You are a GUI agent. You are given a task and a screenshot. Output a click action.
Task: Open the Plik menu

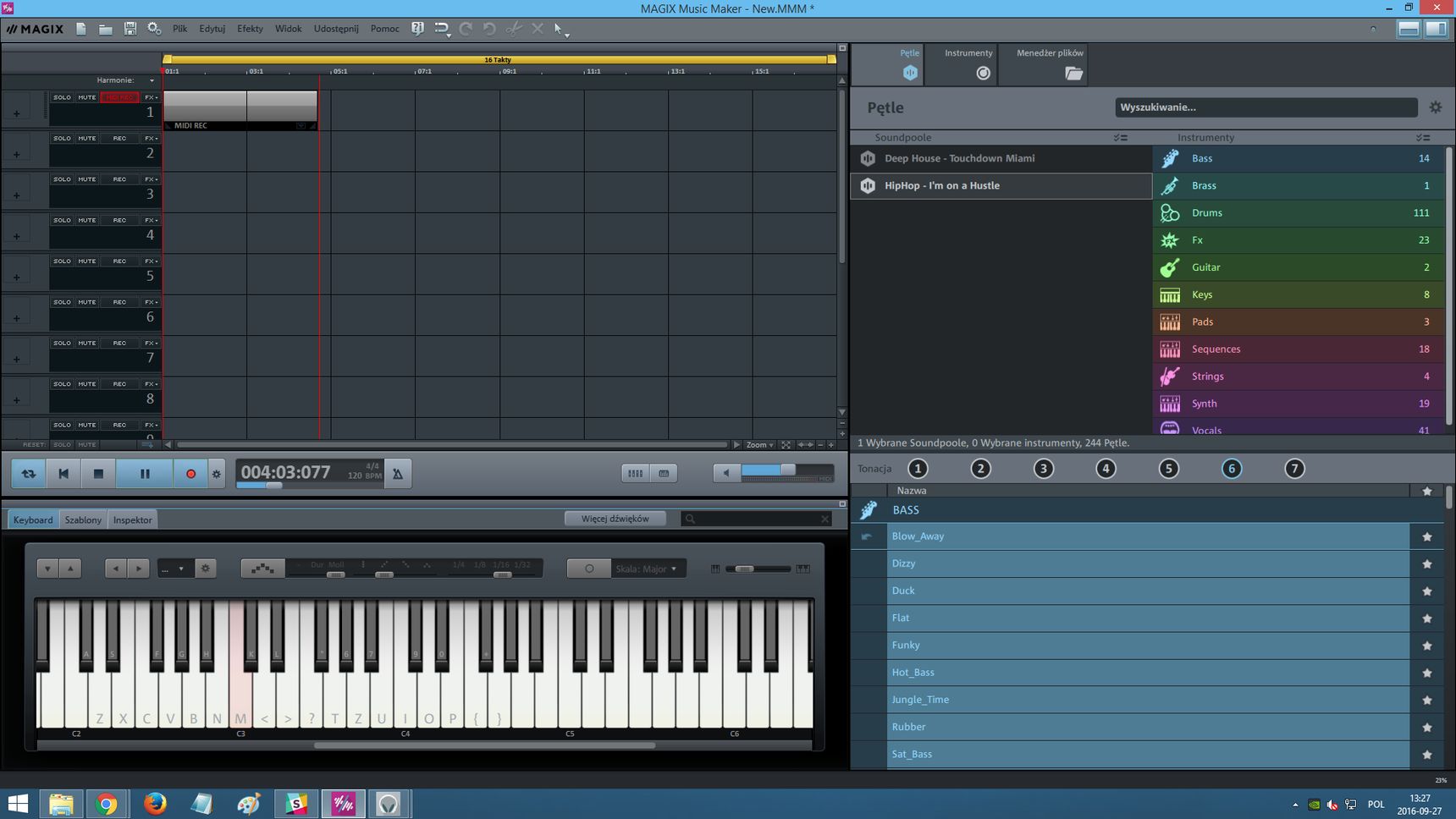pos(179,29)
